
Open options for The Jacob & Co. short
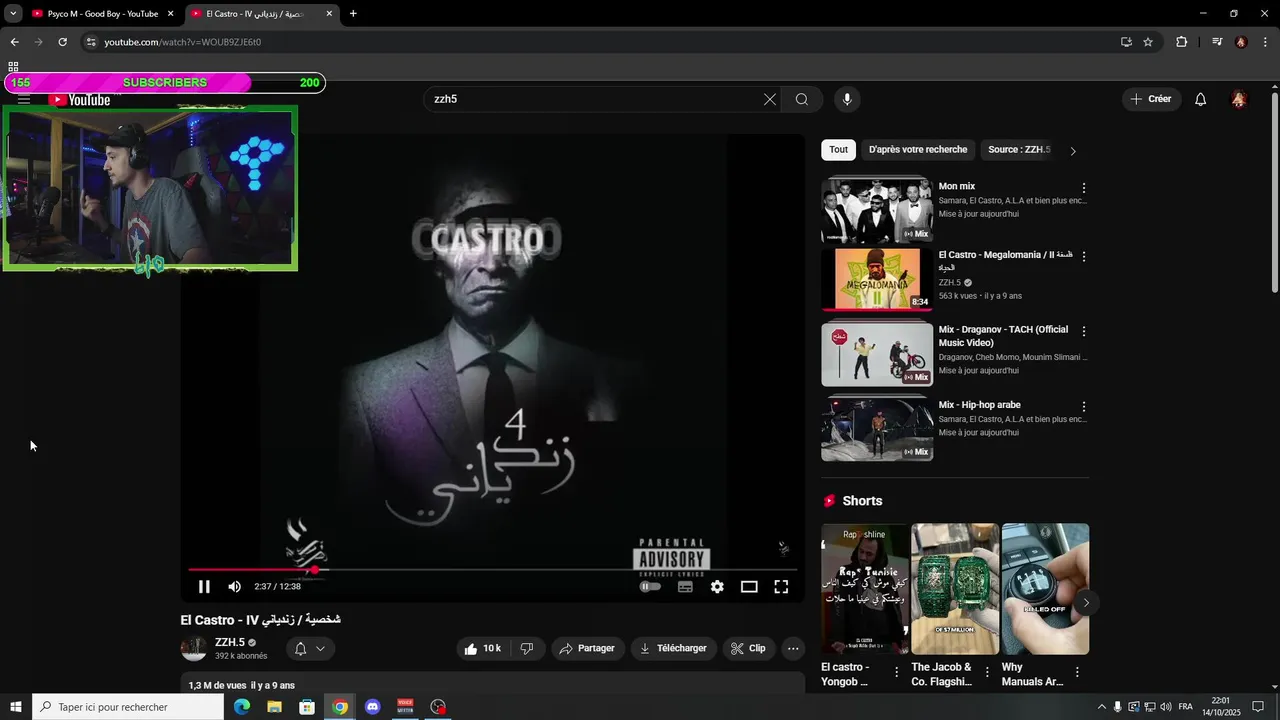point(987,673)
